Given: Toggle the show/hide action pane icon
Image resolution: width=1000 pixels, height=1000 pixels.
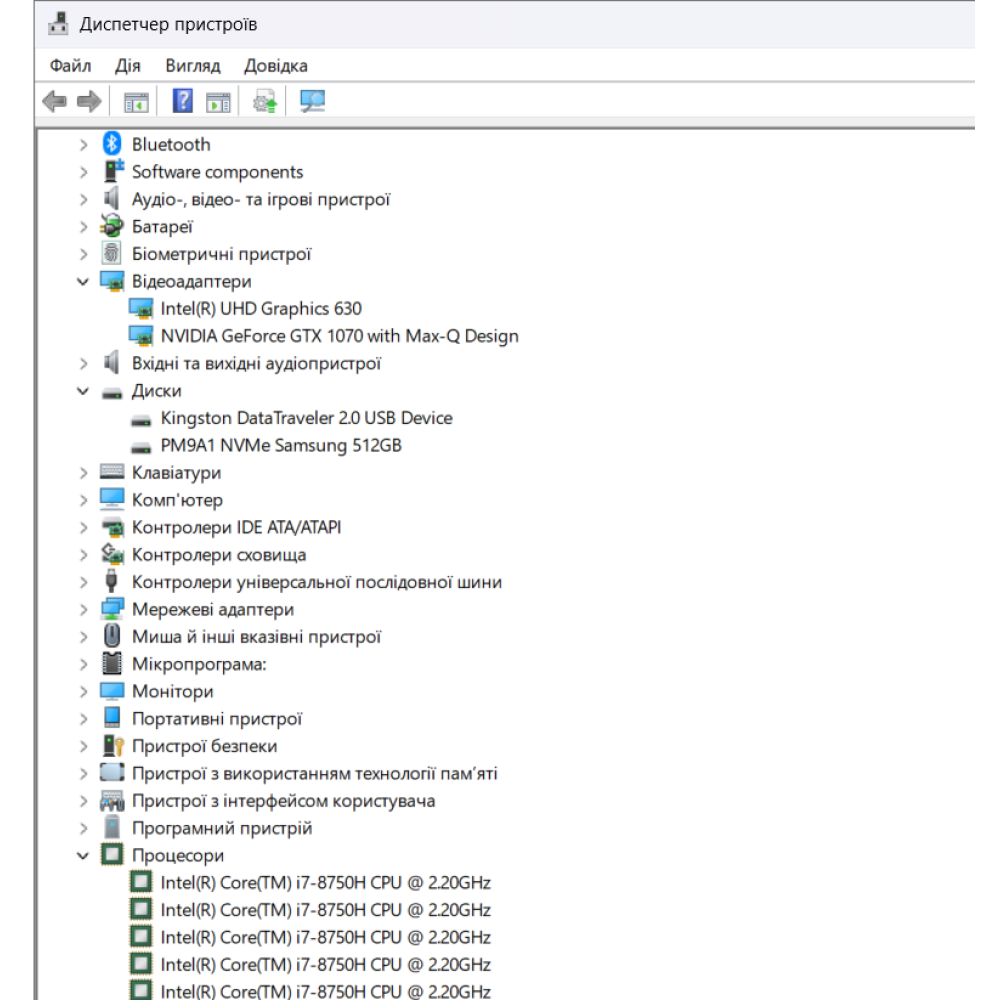Looking at the screenshot, I should coord(218,101).
